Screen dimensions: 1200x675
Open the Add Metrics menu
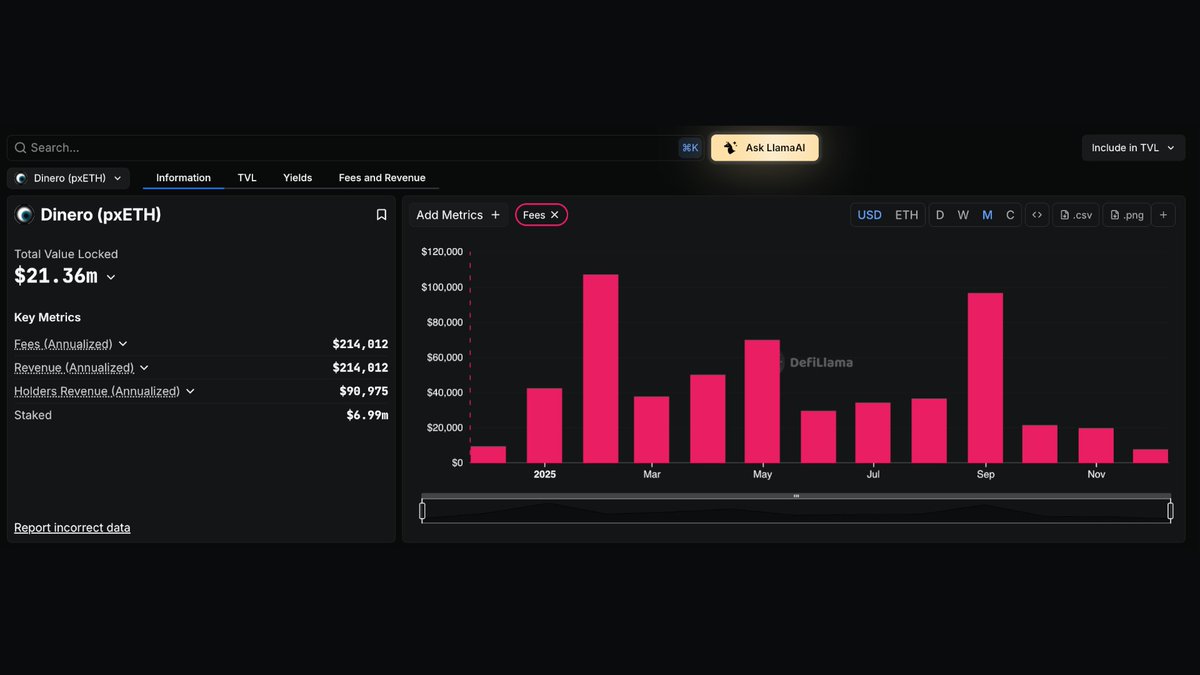458,215
